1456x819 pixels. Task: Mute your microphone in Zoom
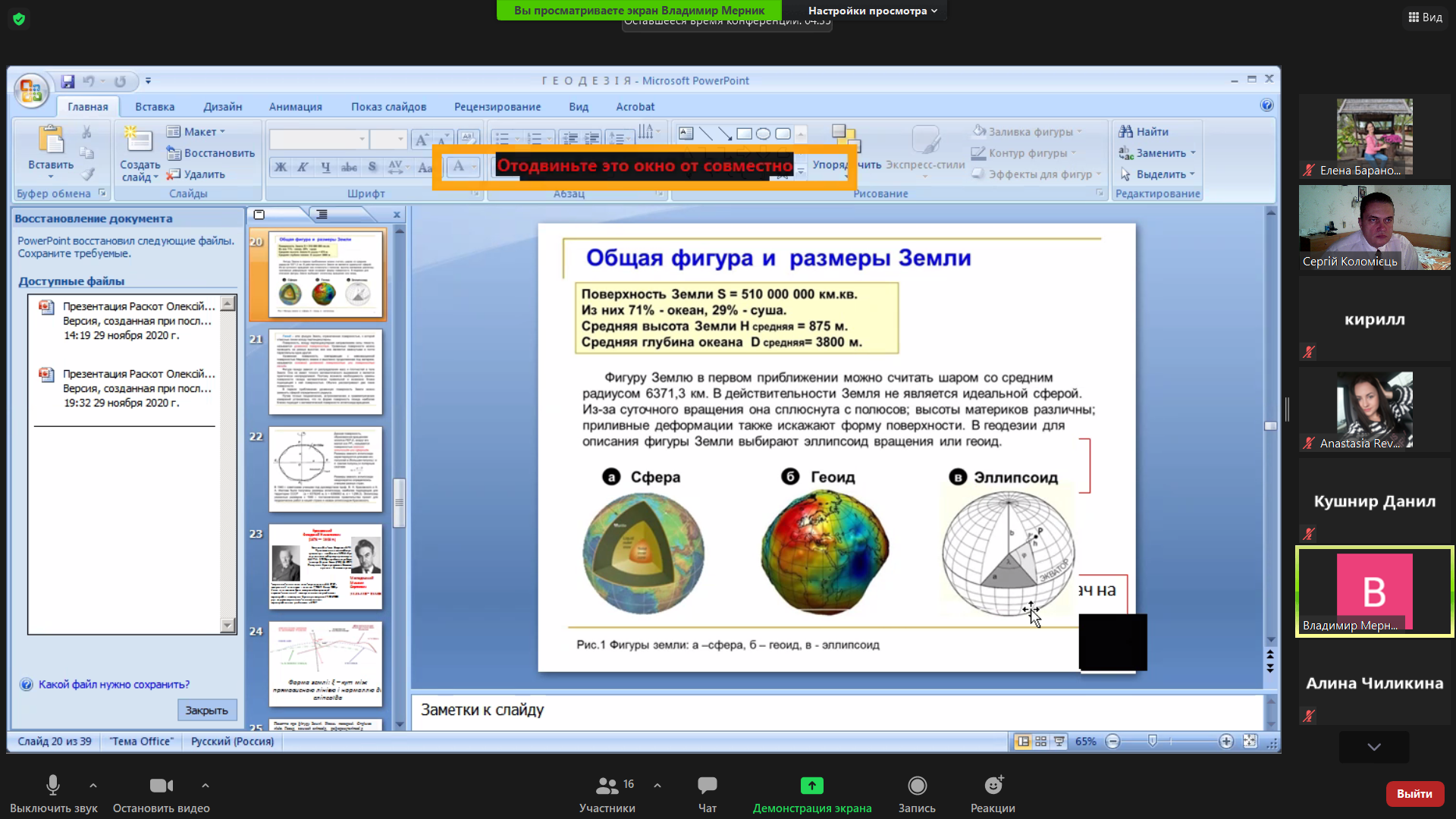[52, 786]
